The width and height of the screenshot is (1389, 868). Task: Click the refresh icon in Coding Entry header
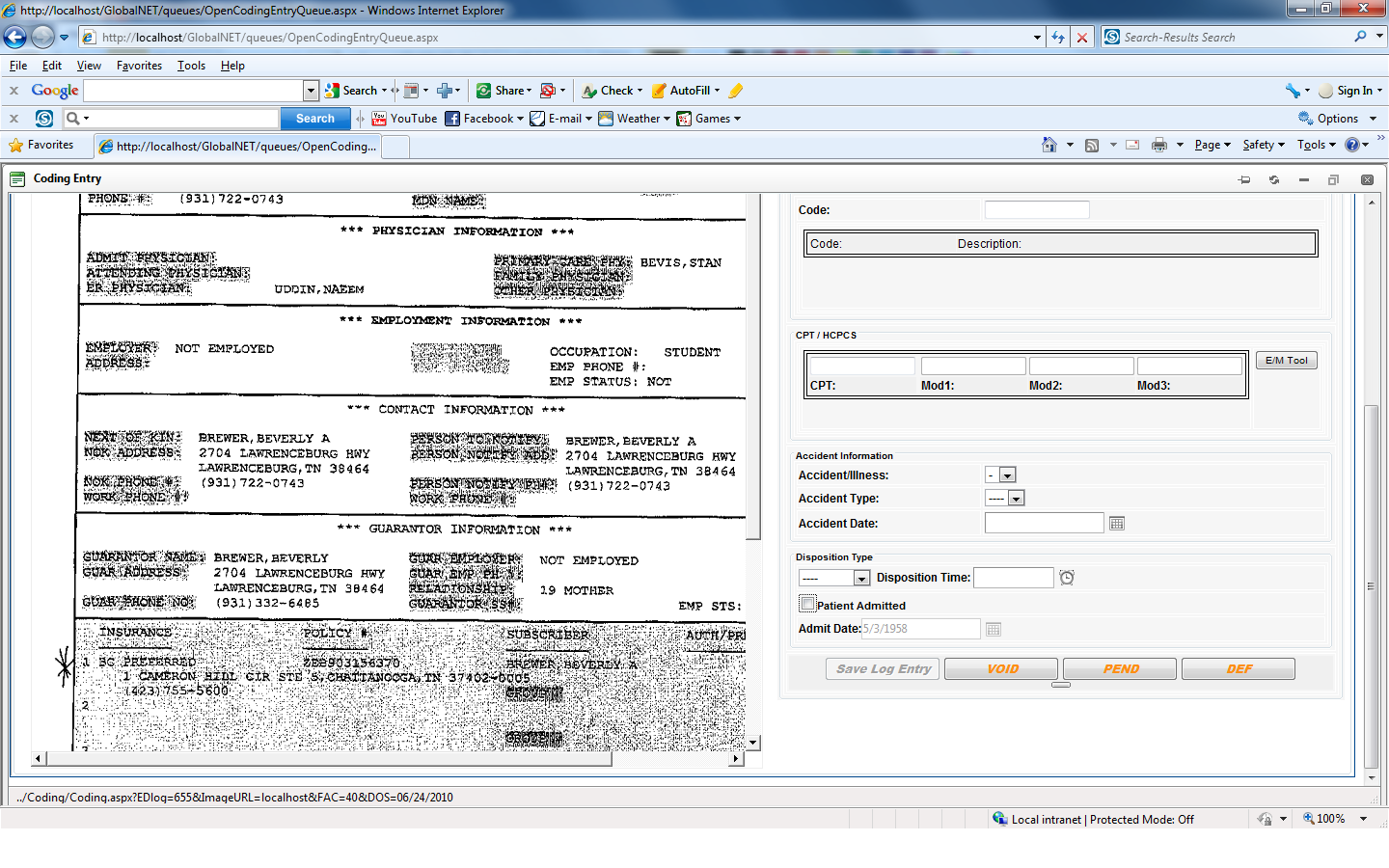1274,180
